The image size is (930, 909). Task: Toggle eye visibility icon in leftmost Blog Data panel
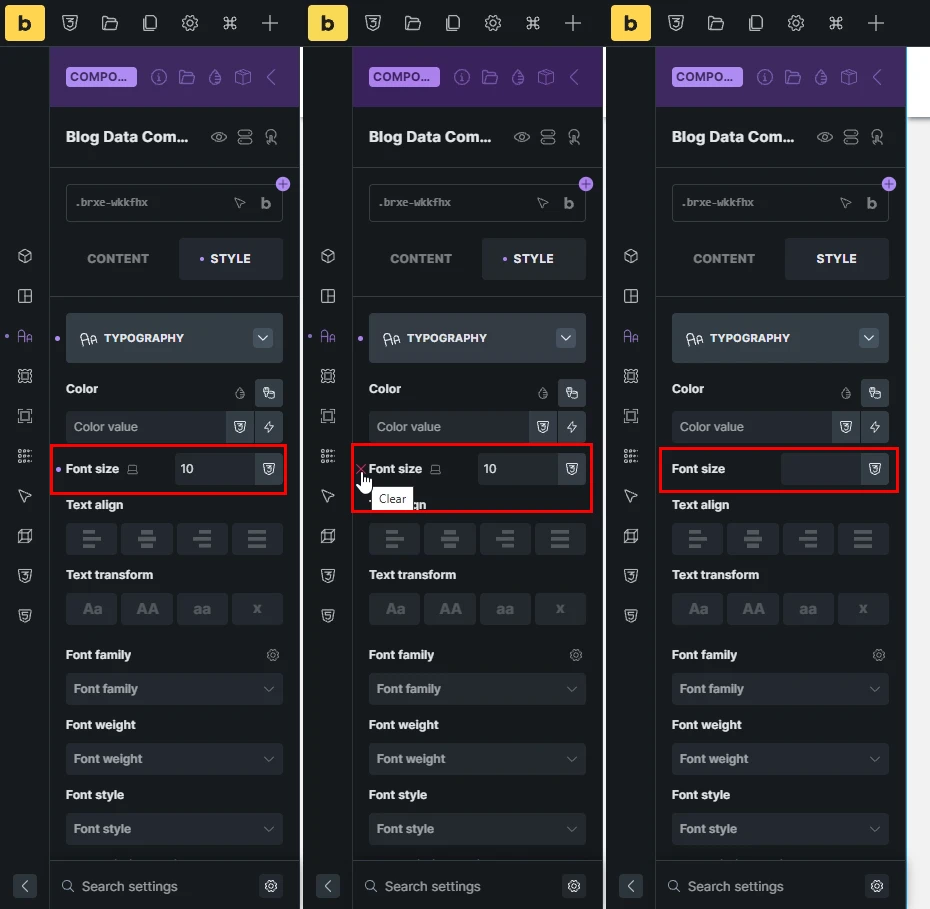[219, 137]
